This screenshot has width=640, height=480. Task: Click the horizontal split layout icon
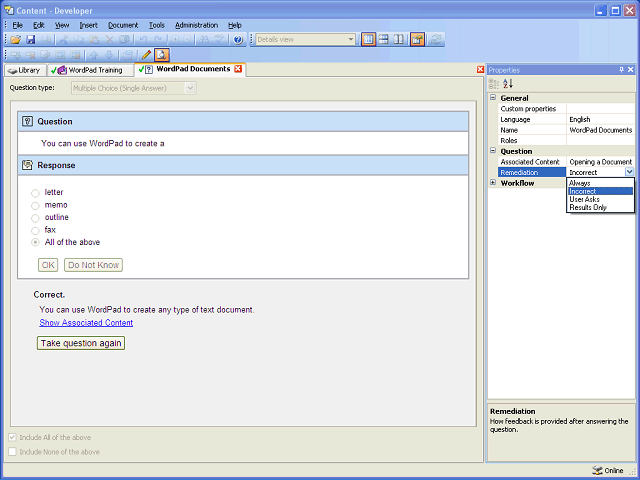click(384, 40)
